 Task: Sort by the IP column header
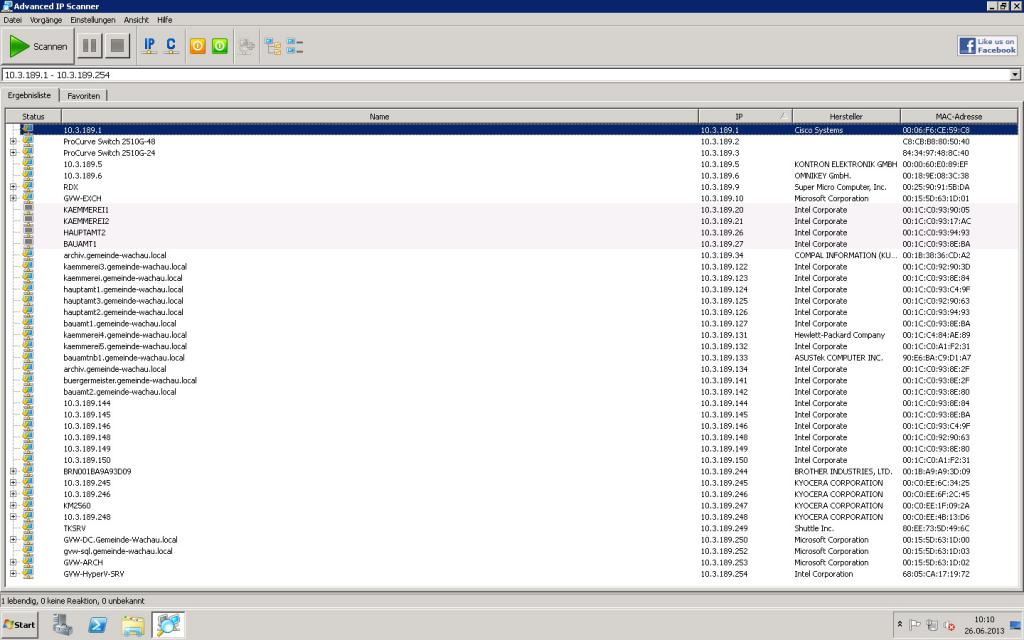pyautogui.click(x=745, y=116)
